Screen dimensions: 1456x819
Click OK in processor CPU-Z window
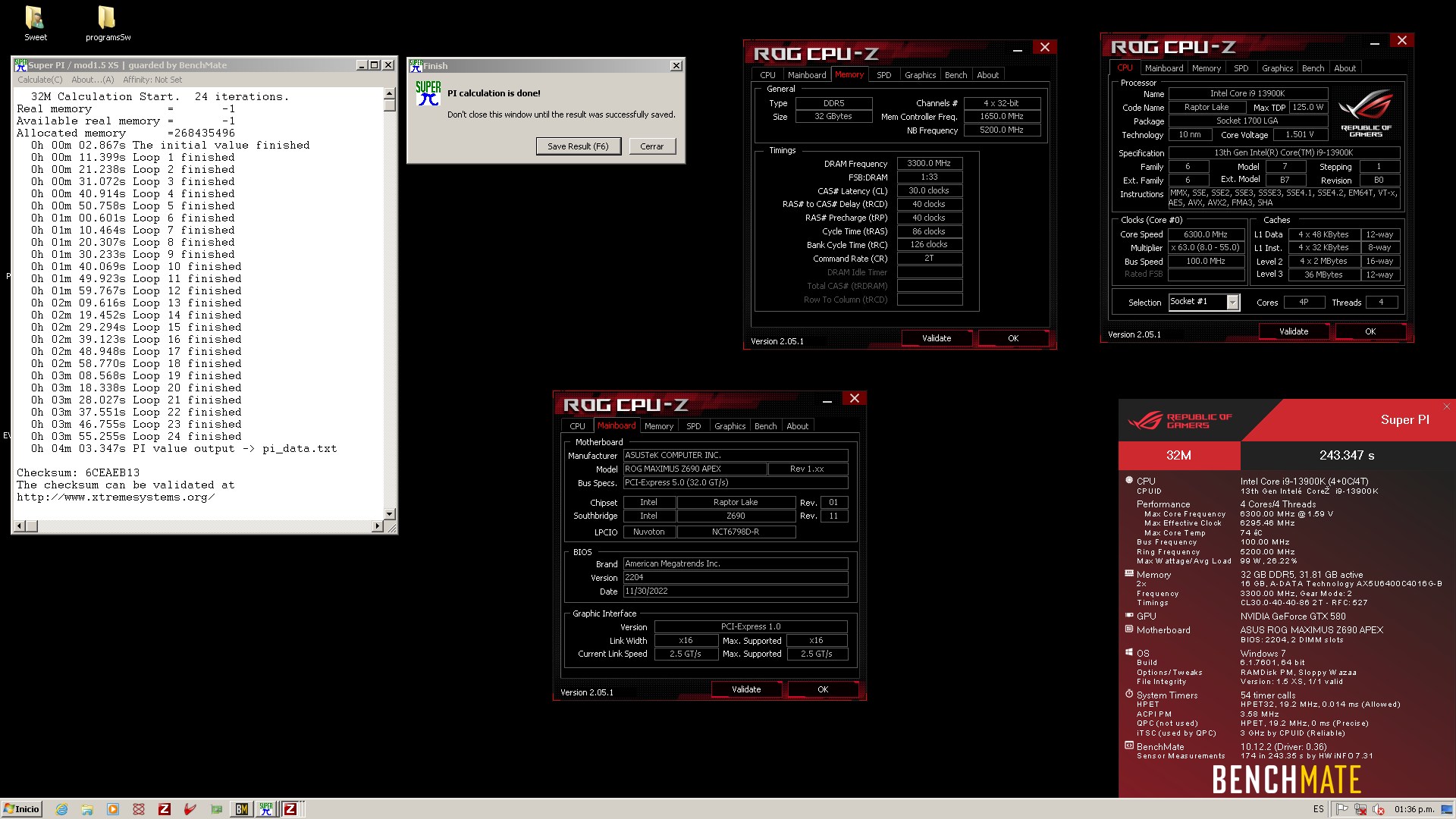tap(1370, 331)
